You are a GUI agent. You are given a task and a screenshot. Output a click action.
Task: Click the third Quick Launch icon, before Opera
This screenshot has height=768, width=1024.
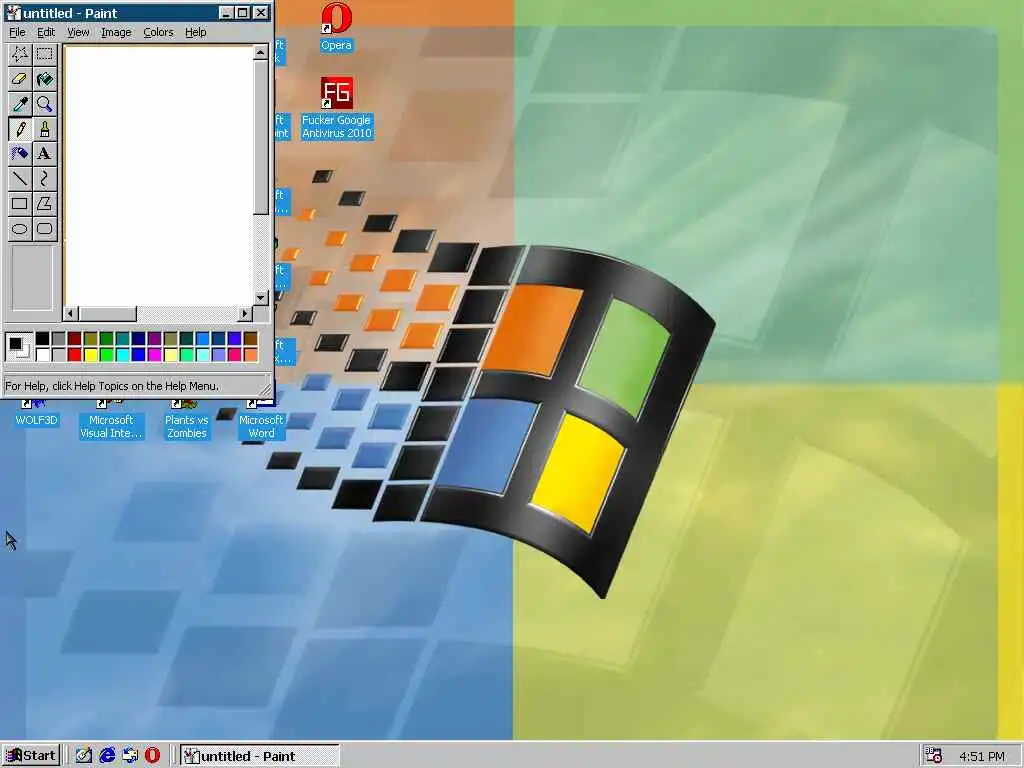coord(130,756)
